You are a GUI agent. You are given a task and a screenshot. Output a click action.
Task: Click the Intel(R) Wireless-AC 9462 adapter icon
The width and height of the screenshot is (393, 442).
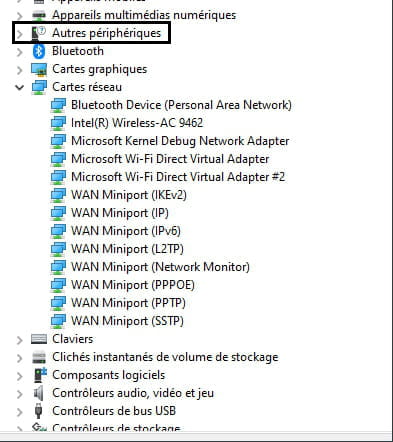(58, 123)
